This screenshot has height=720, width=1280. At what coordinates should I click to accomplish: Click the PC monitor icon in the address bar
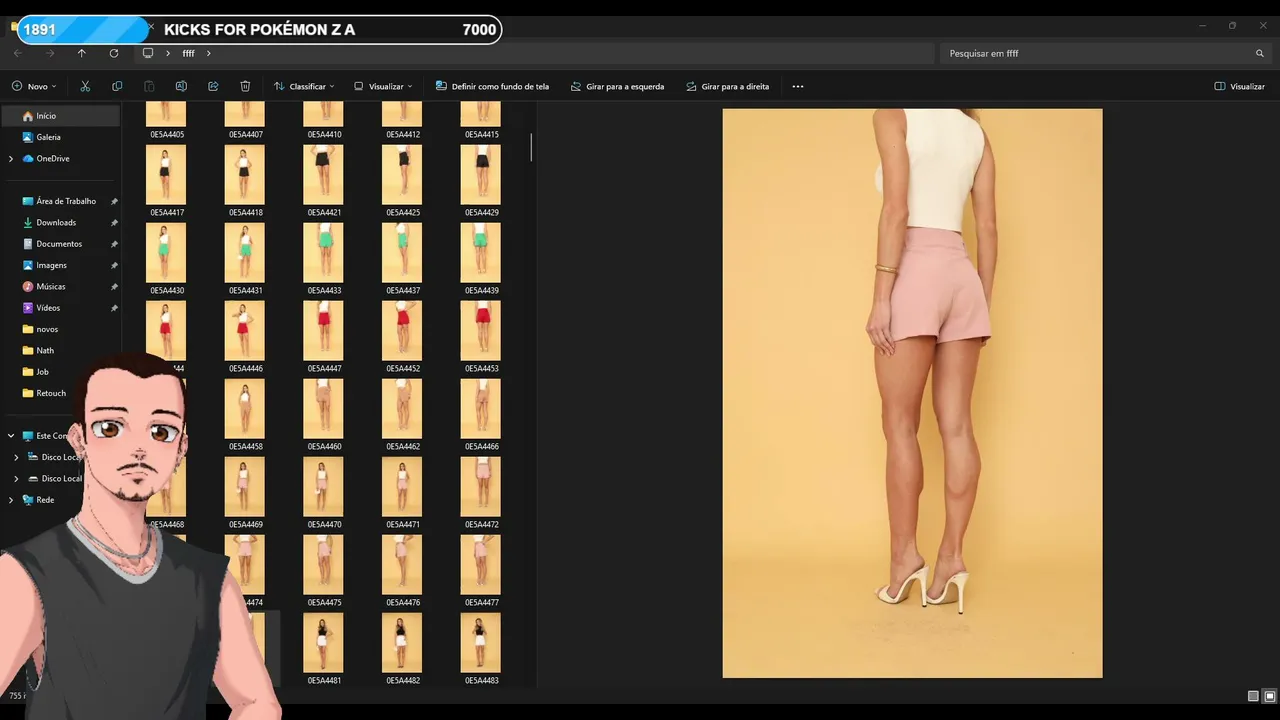coord(148,53)
